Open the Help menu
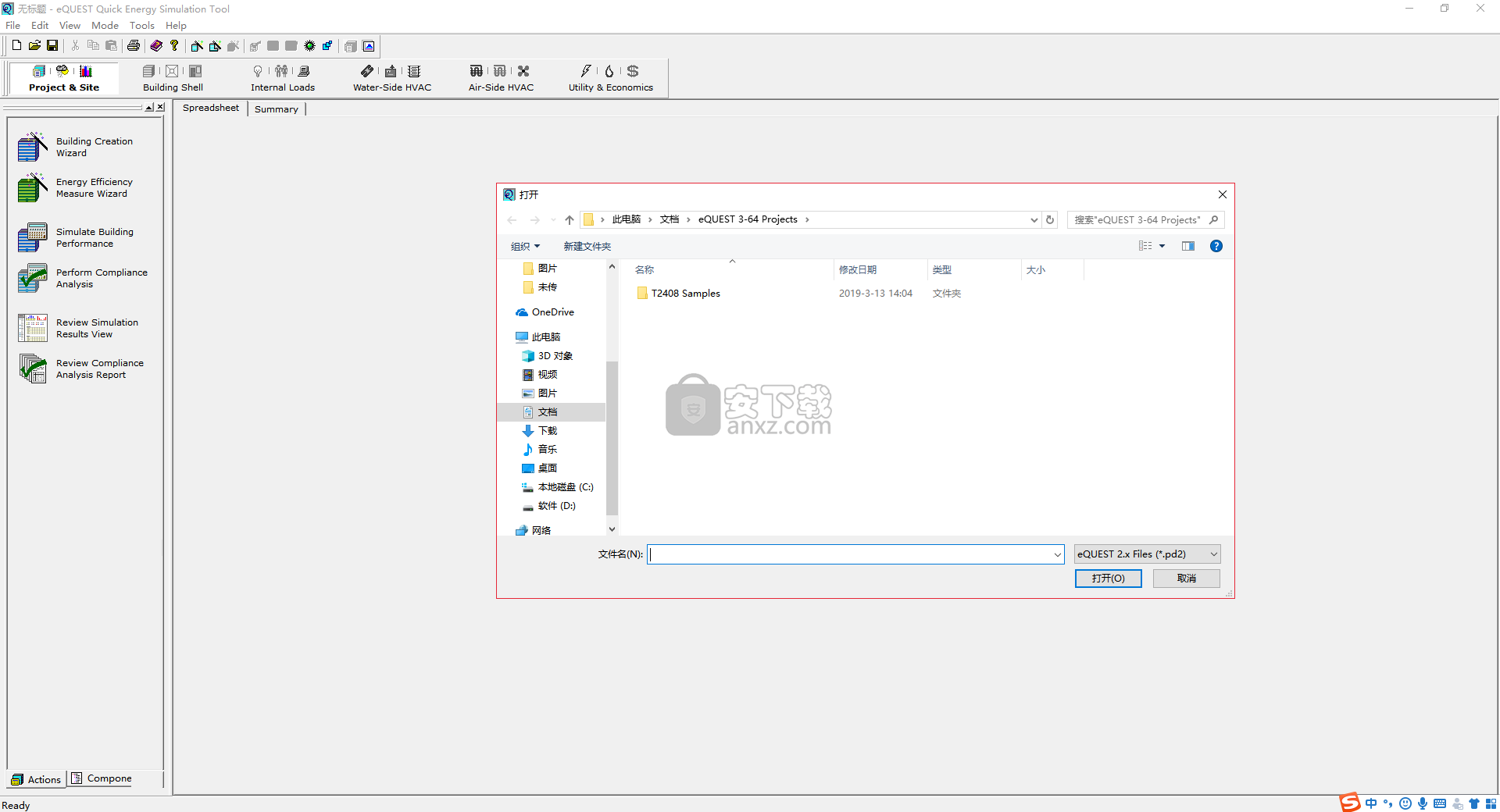This screenshot has height=812, width=1500. coord(176,26)
